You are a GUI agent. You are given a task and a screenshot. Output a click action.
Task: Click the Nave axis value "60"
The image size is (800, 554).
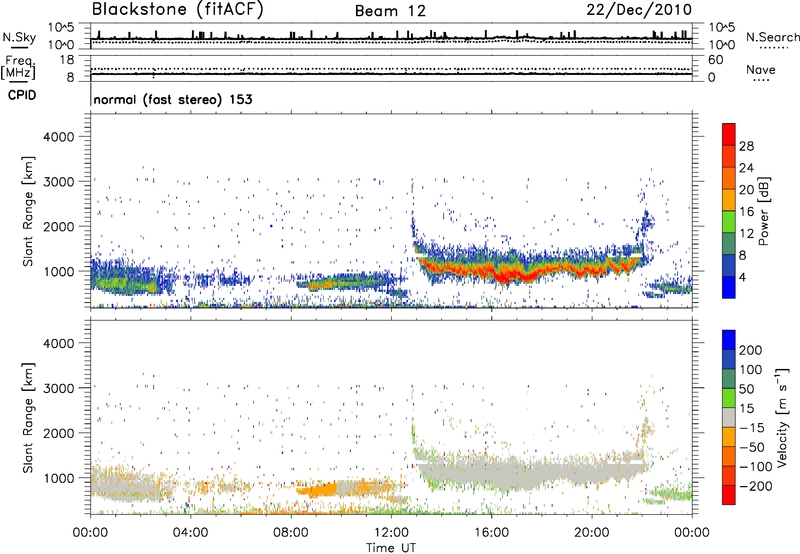coord(715,60)
